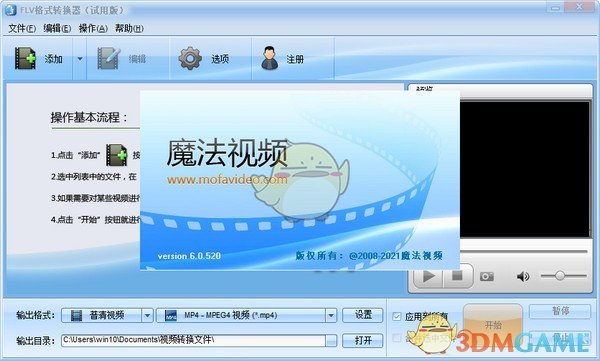600x361 pixels.
Task: Open 选项 gear settings icon
Action: pos(190,58)
